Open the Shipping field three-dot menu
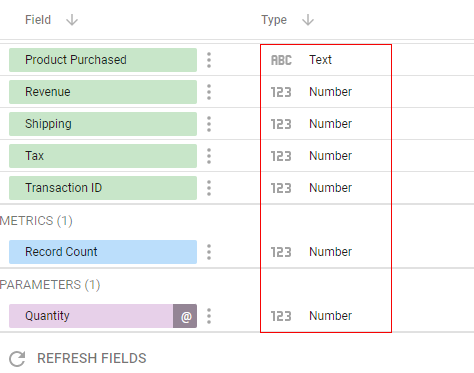Screen dimensions: 474x373 (209, 124)
